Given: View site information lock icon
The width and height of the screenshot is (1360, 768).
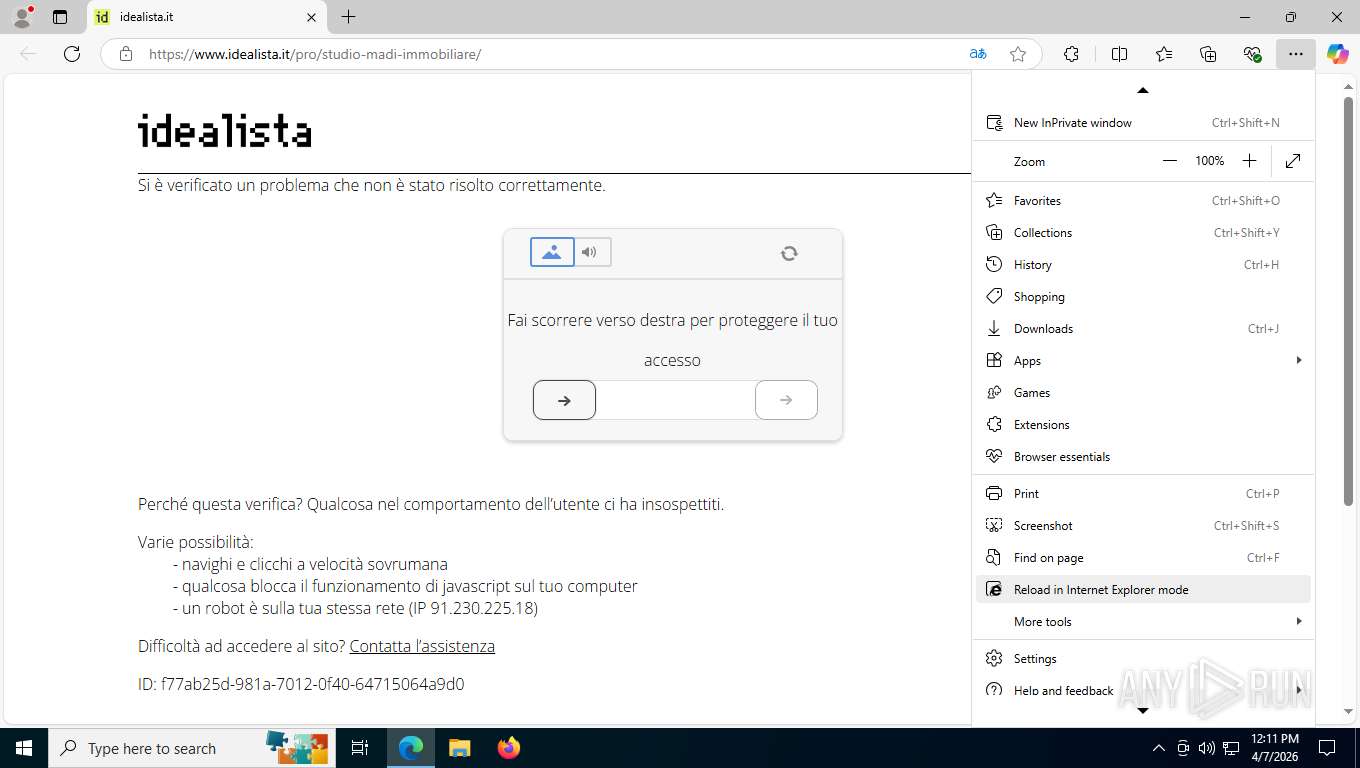Looking at the screenshot, I should [125, 54].
